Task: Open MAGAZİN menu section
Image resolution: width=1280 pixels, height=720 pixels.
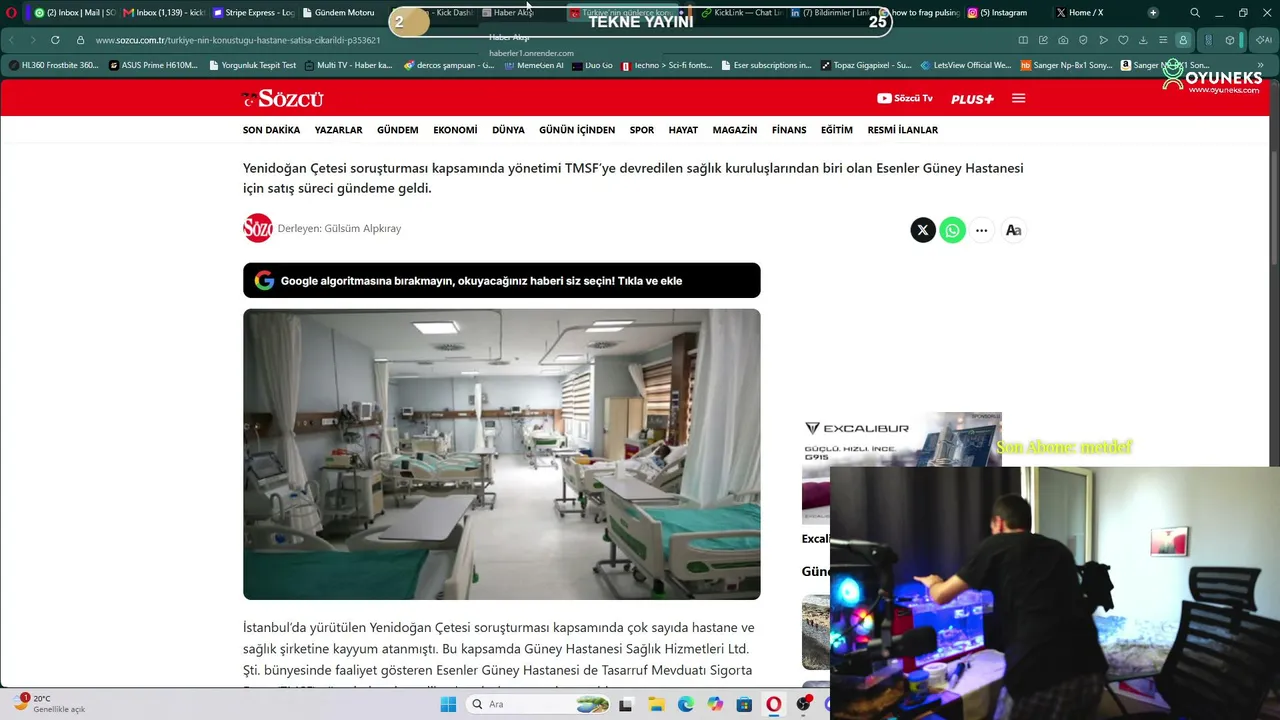Action: click(x=735, y=130)
